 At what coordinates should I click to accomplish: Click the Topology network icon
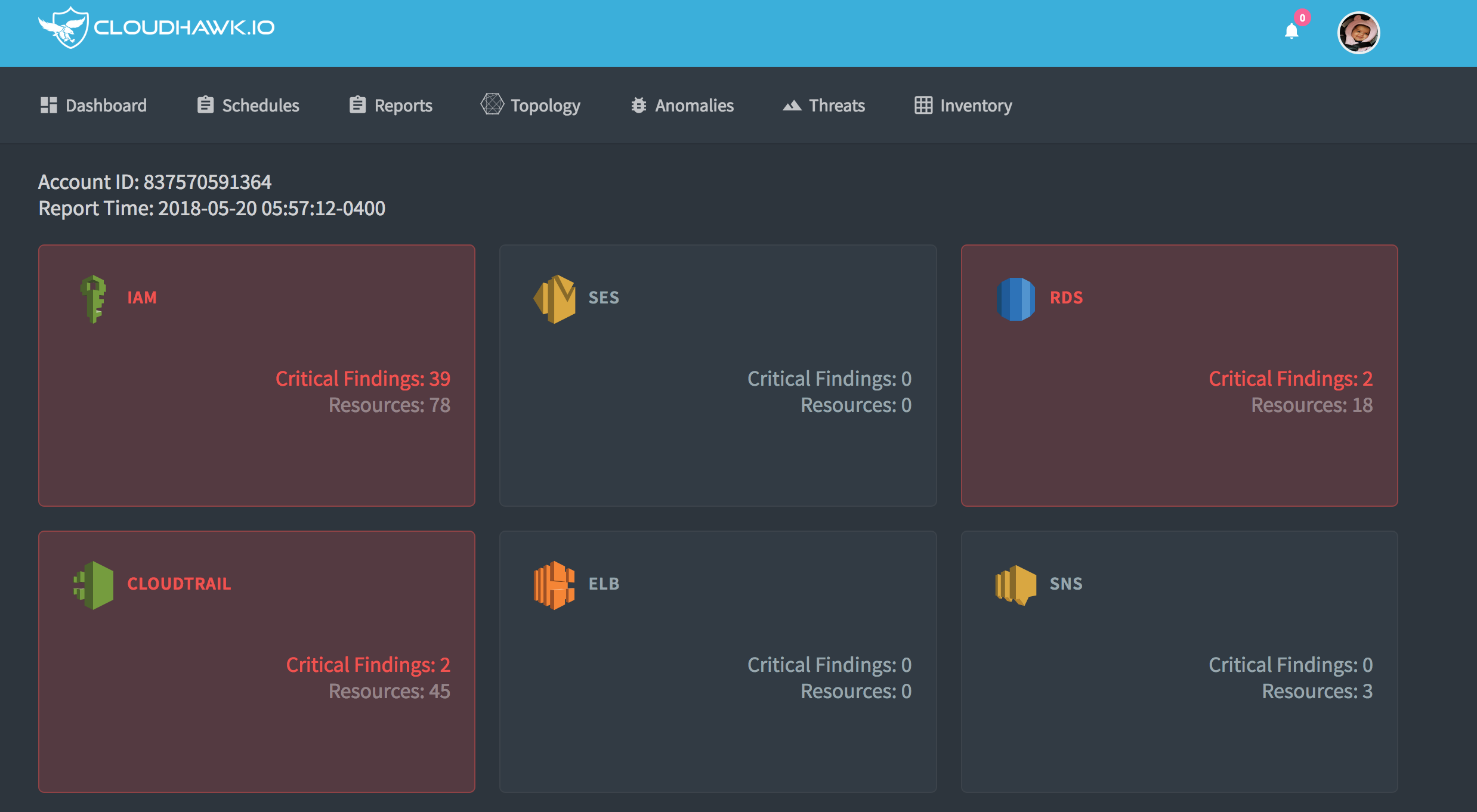[492, 104]
